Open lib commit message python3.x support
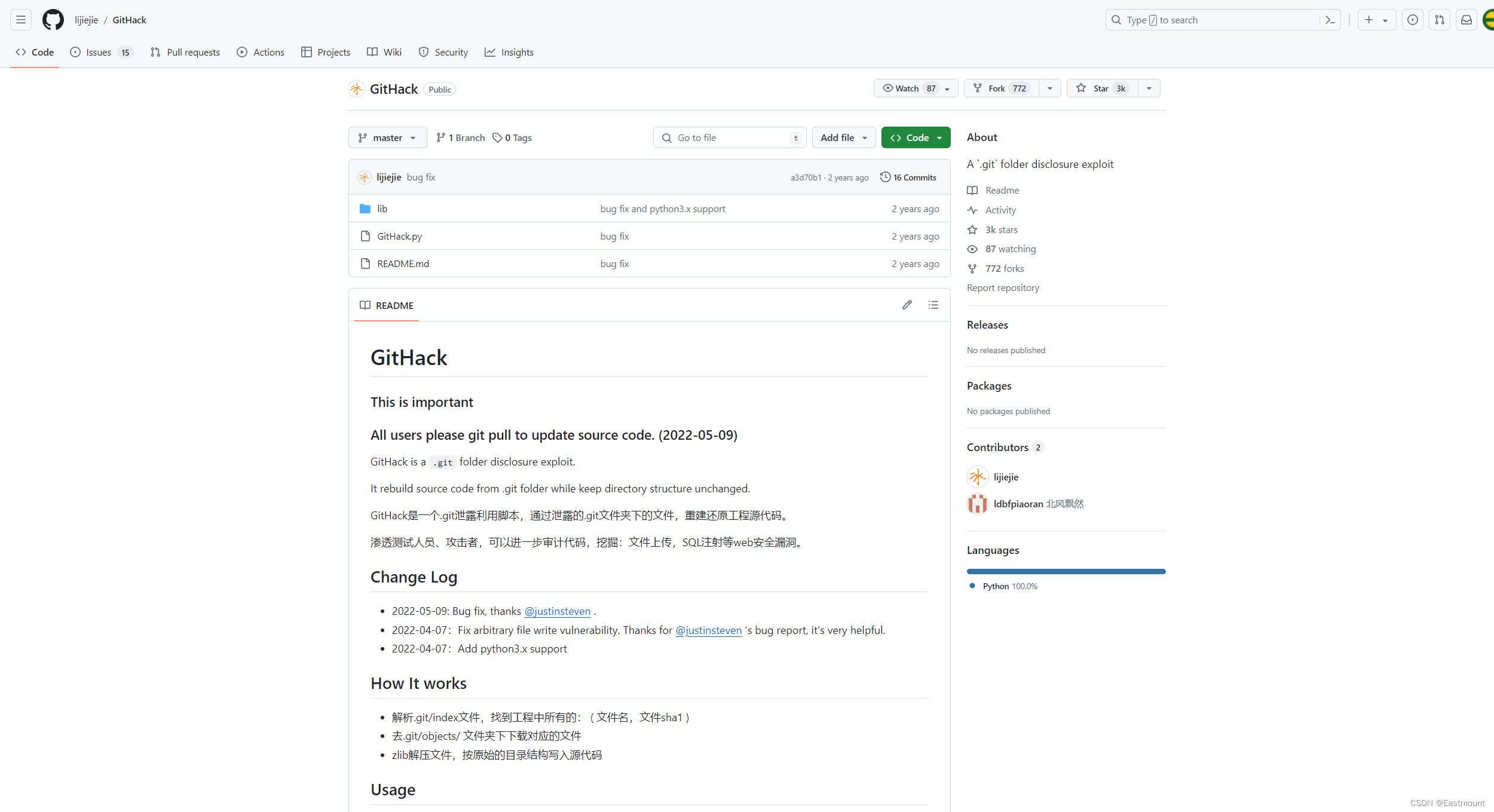 [663, 209]
